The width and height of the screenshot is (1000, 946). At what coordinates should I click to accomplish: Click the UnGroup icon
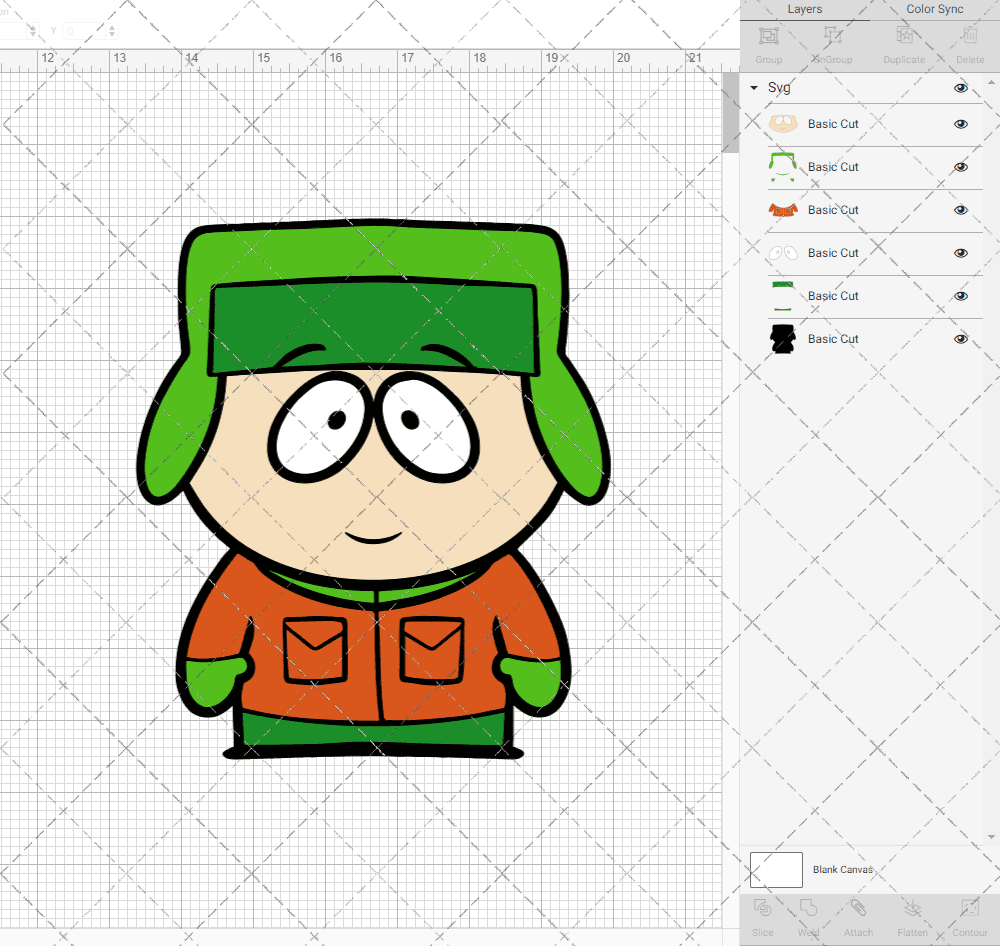click(833, 36)
